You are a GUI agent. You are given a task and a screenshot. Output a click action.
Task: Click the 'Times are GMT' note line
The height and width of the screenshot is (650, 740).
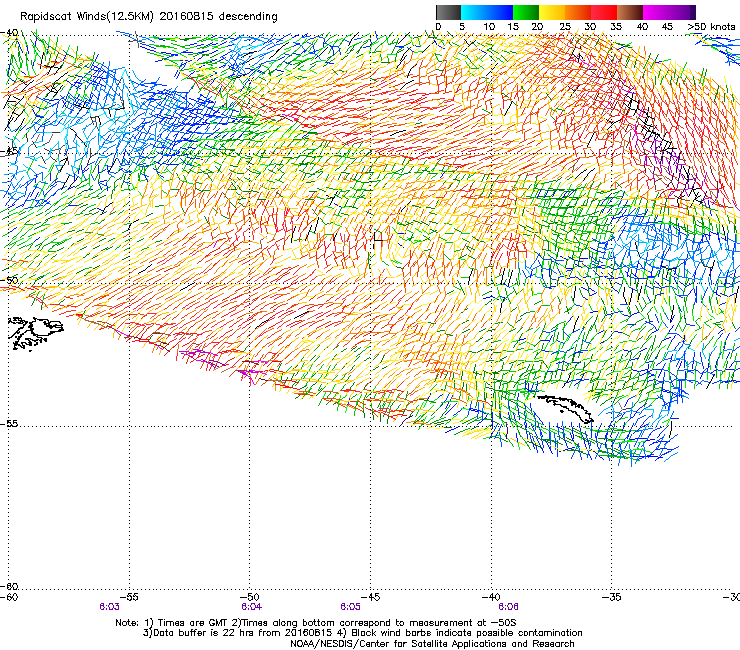[316, 623]
